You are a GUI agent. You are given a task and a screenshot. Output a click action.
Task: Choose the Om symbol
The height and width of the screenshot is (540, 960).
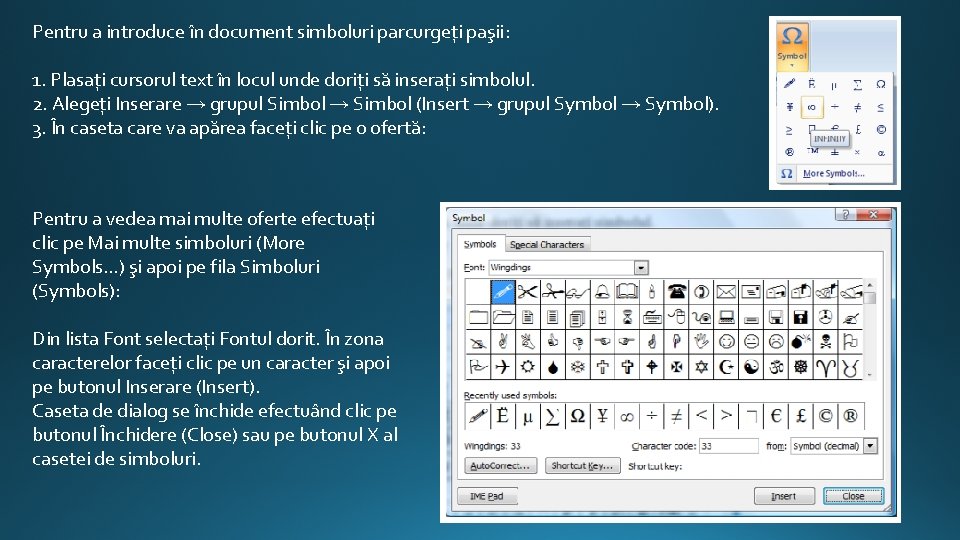(776, 367)
